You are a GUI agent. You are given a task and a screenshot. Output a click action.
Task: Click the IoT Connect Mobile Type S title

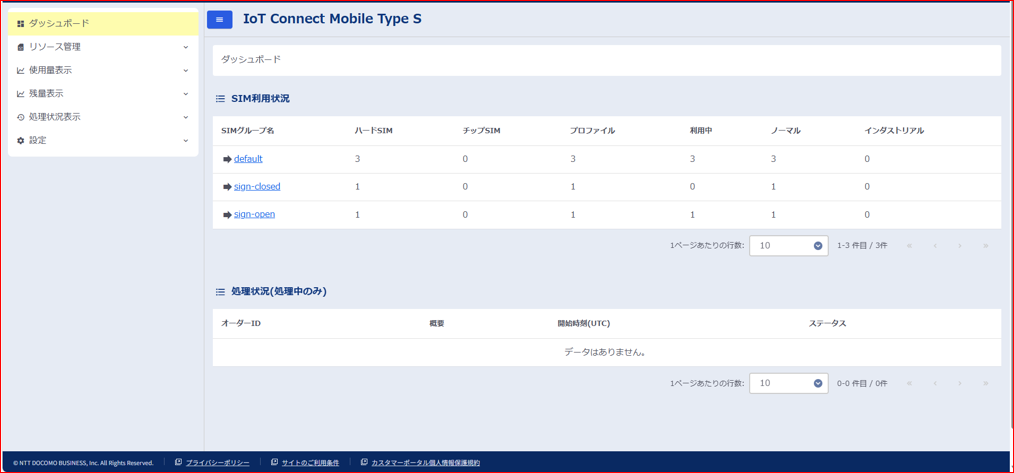[332, 19]
